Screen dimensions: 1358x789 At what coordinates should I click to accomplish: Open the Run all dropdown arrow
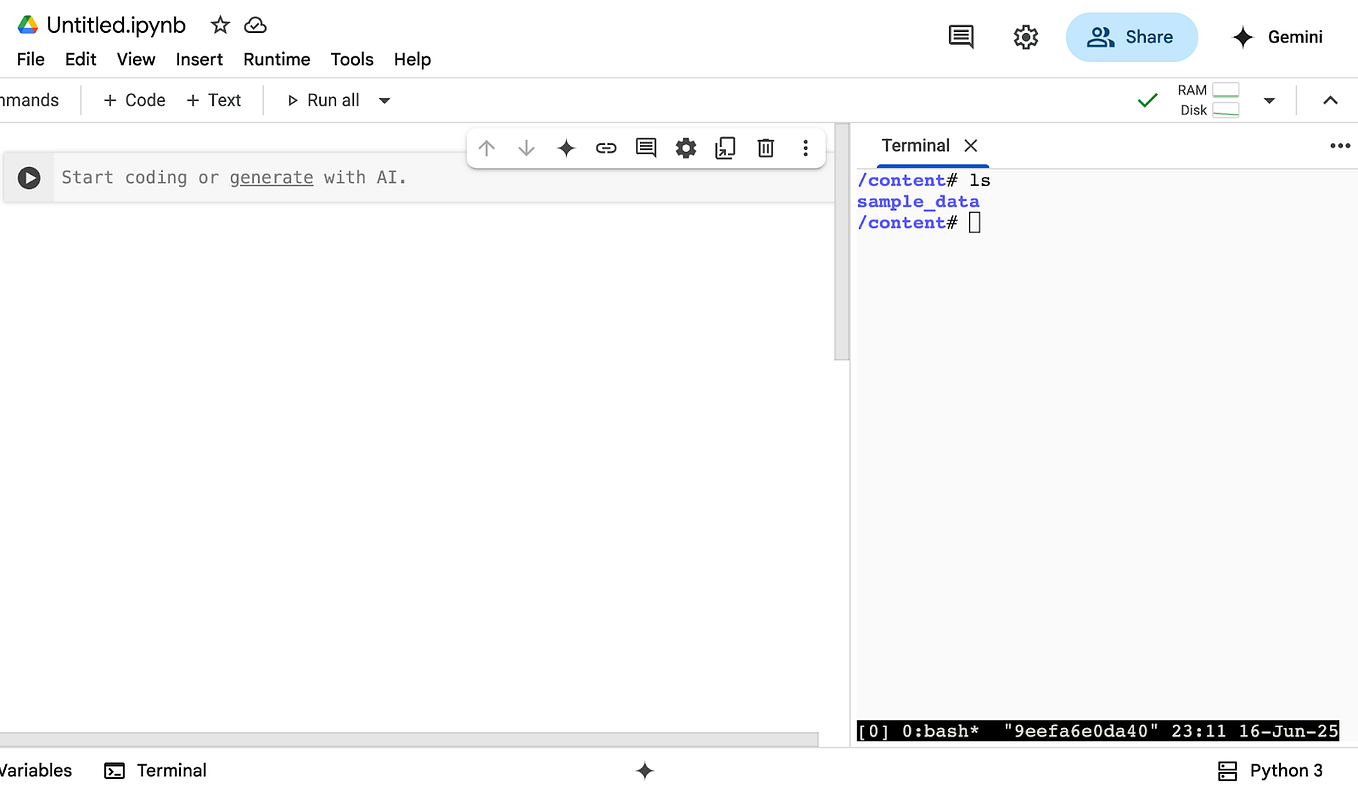(x=384, y=100)
